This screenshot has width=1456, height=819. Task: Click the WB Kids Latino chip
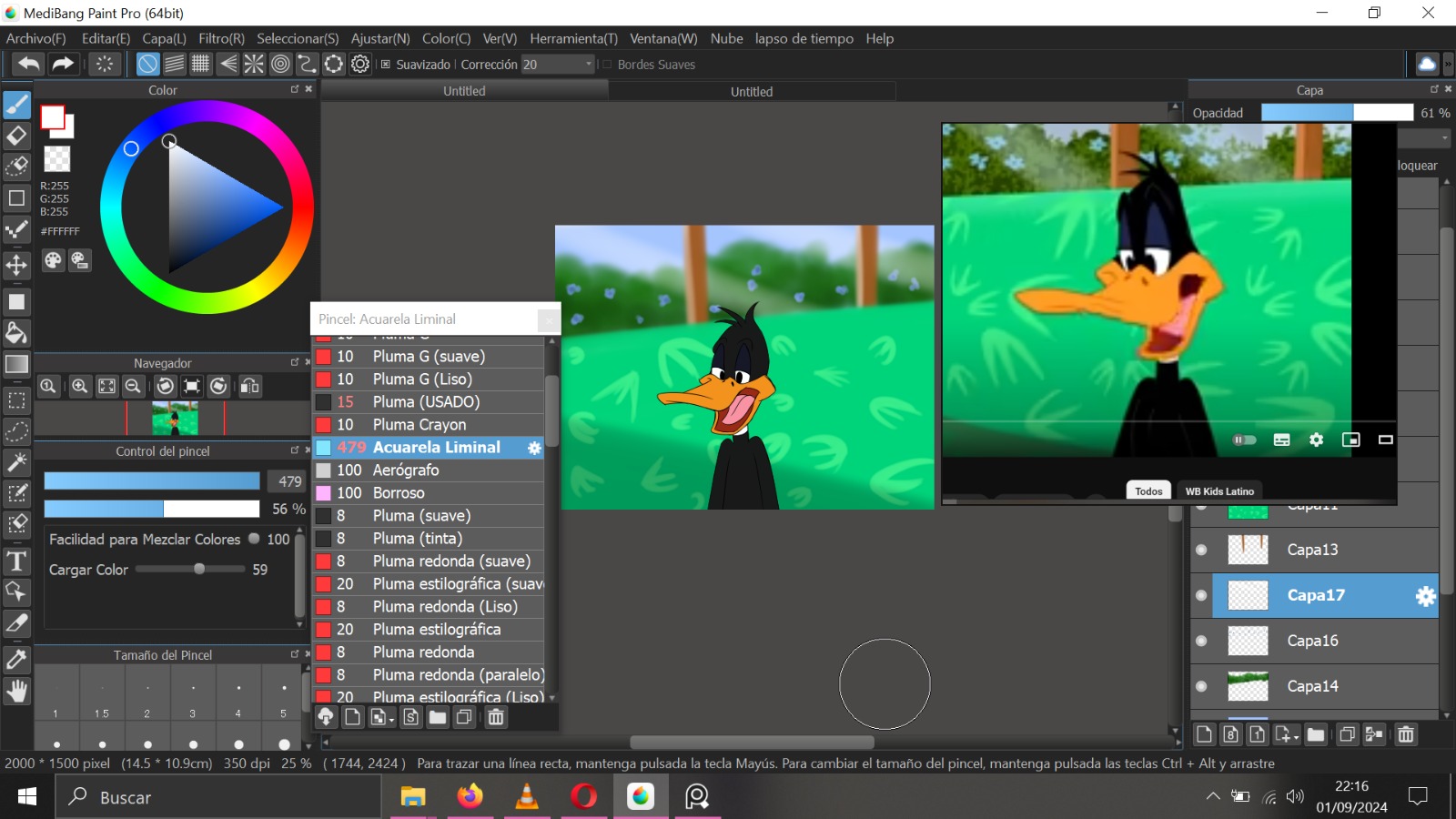(x=1219, y=490)
